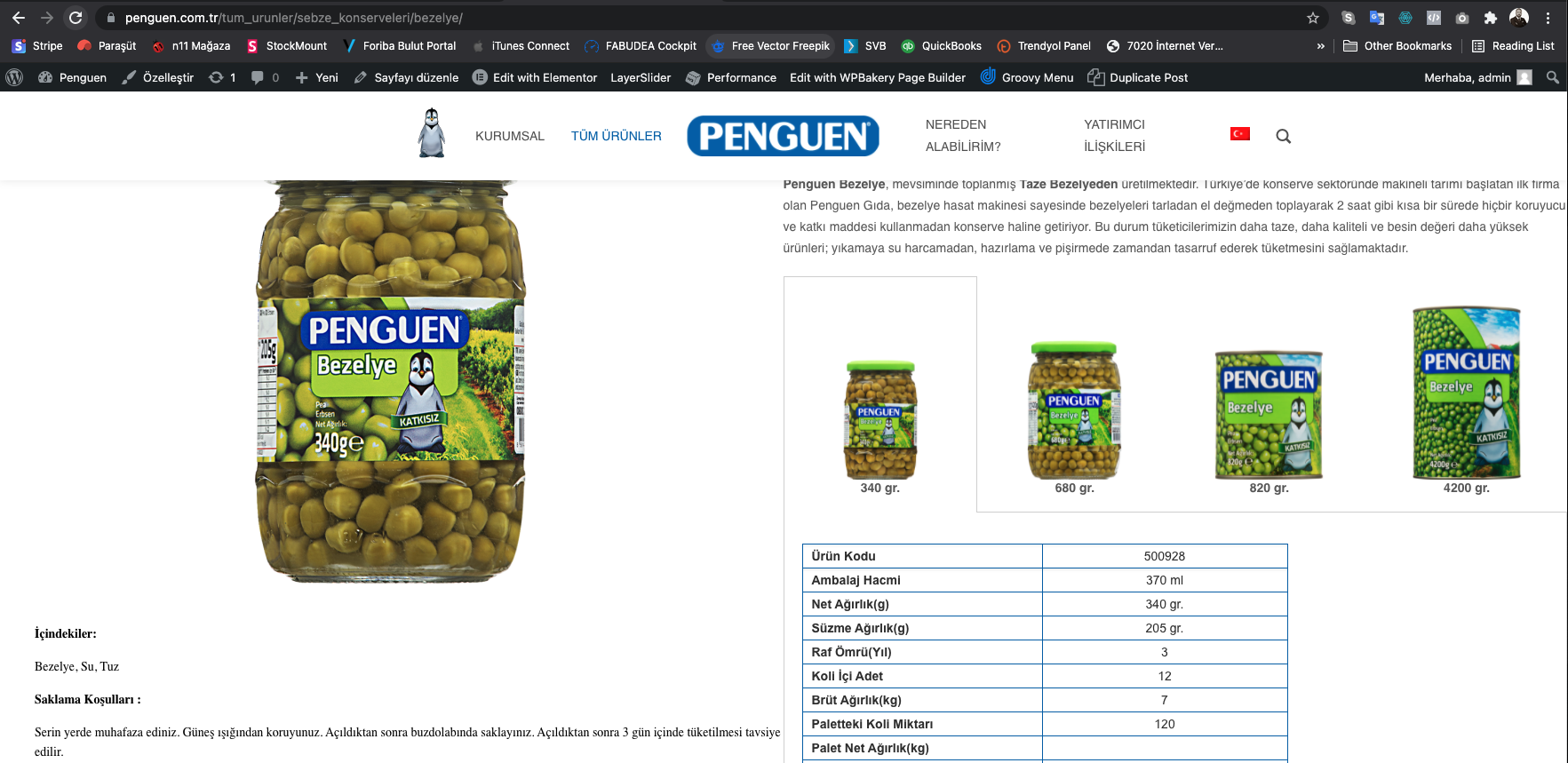
Task: Open the KURUMSAL menu item
Action: (x=510, y=136)
